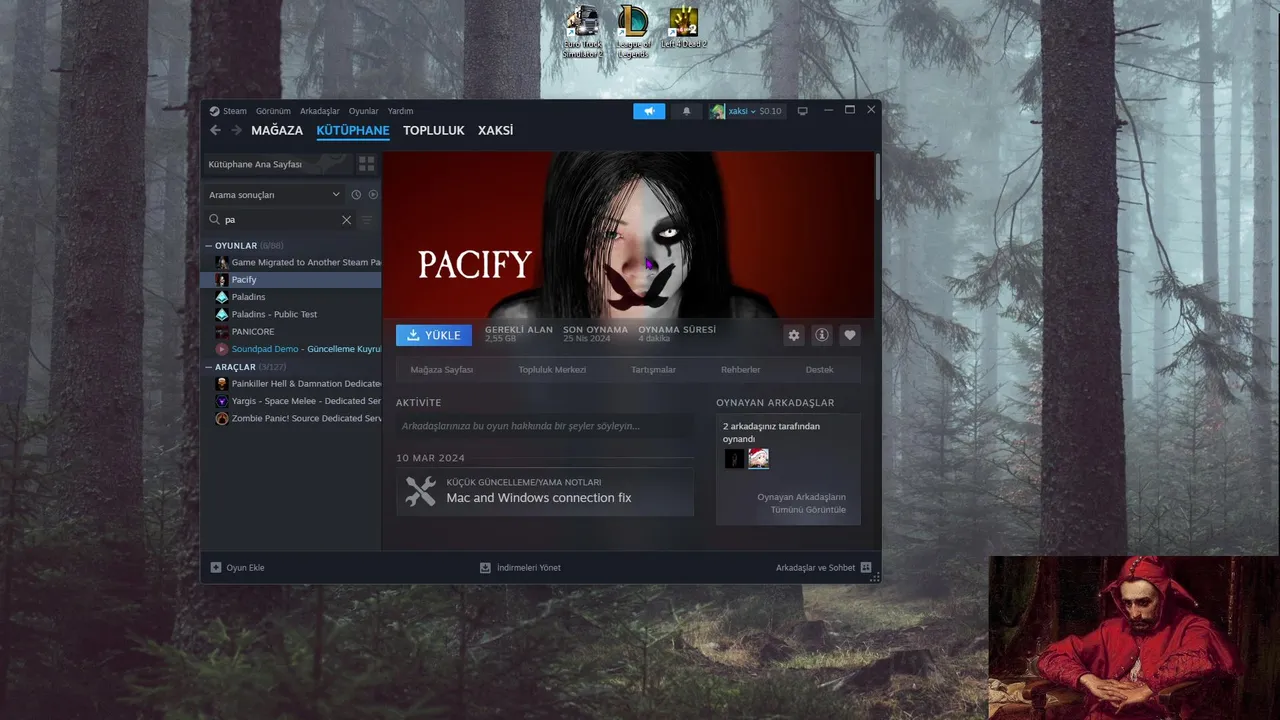Image resolution: width=1280 pixels, height=720 pixels.
Task: Go to the MAĞAZA tab
Action: 277,130
